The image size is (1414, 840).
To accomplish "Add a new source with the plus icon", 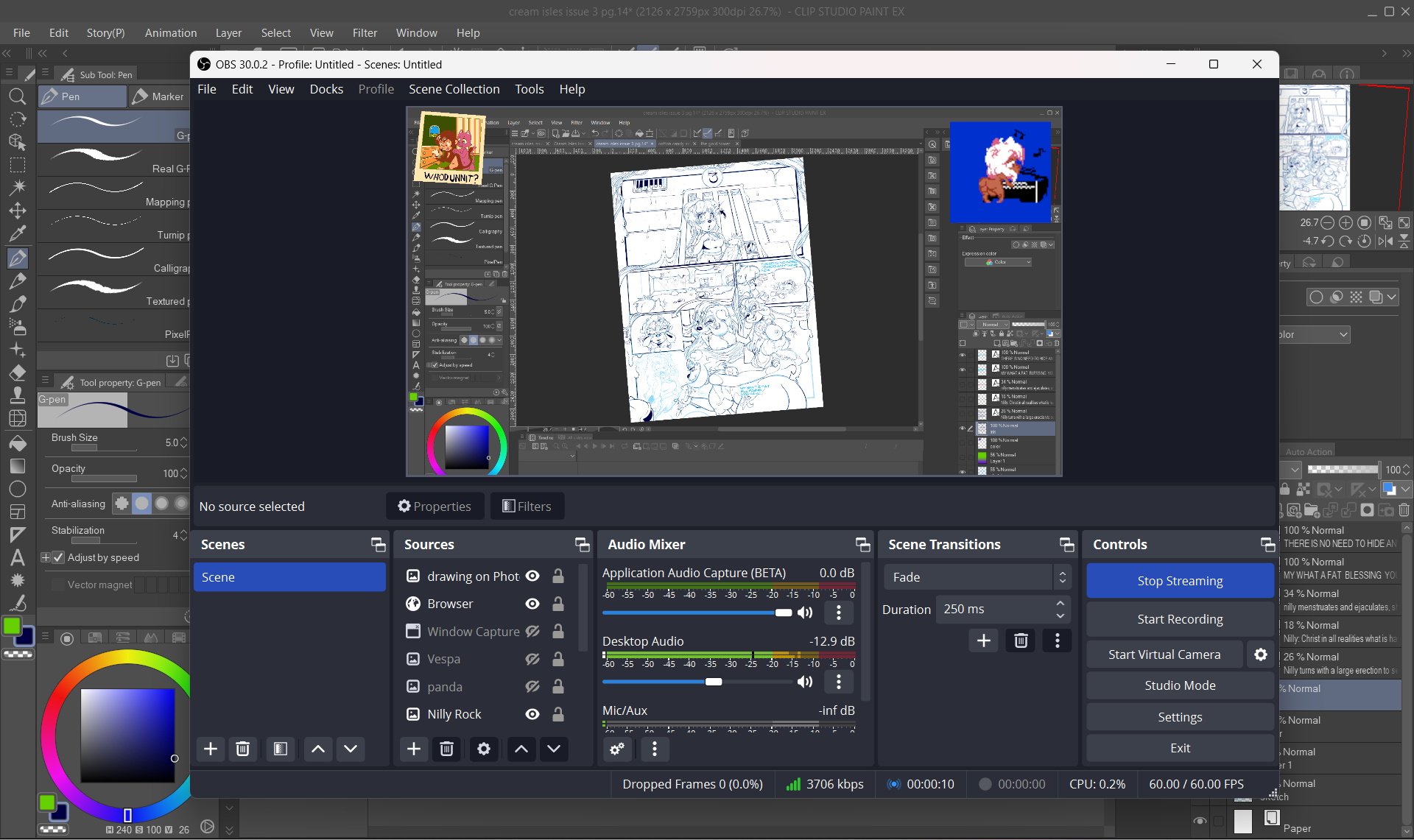I will 414,749.
